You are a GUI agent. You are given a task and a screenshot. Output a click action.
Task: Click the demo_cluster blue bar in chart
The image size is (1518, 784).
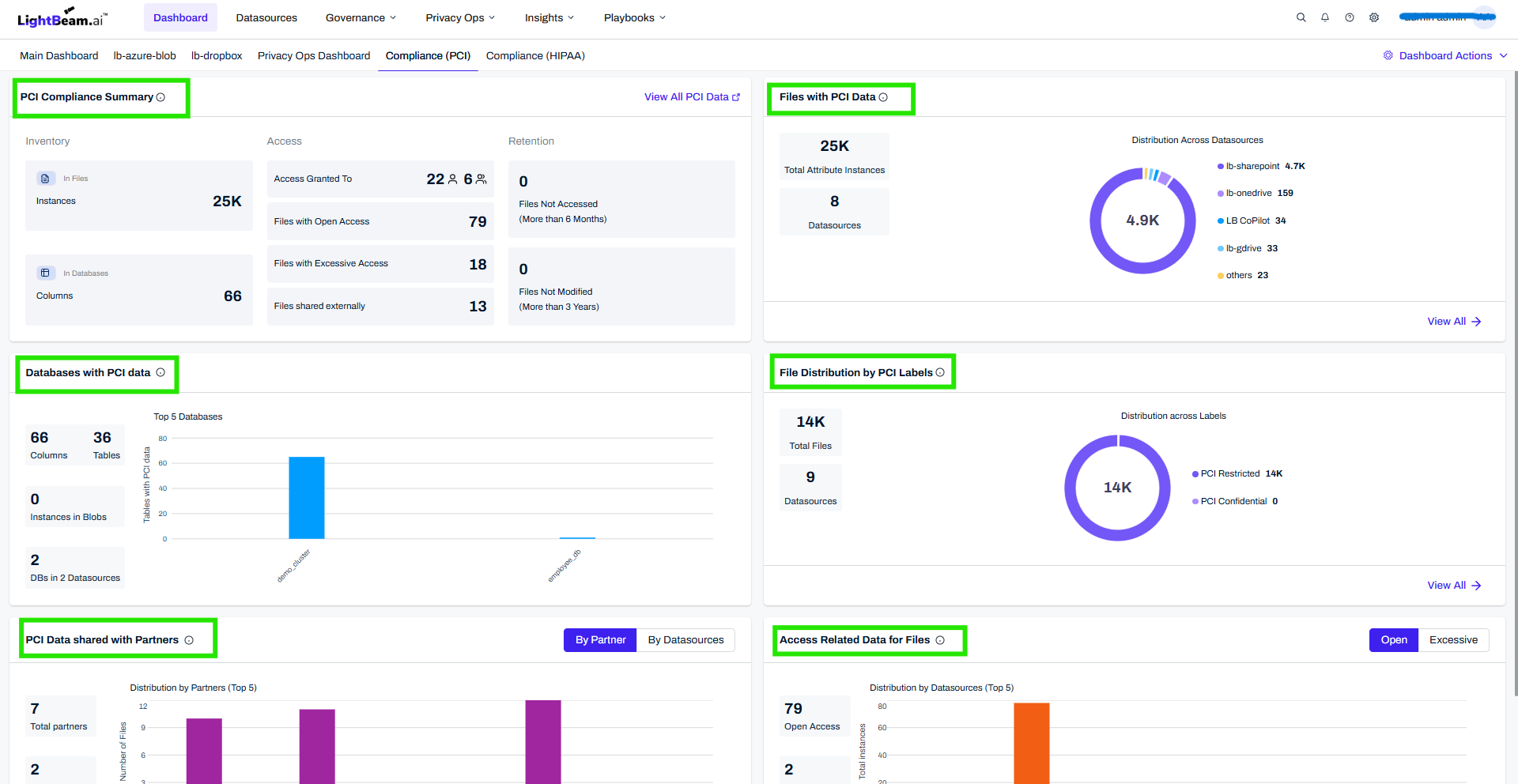coord(307,498)
